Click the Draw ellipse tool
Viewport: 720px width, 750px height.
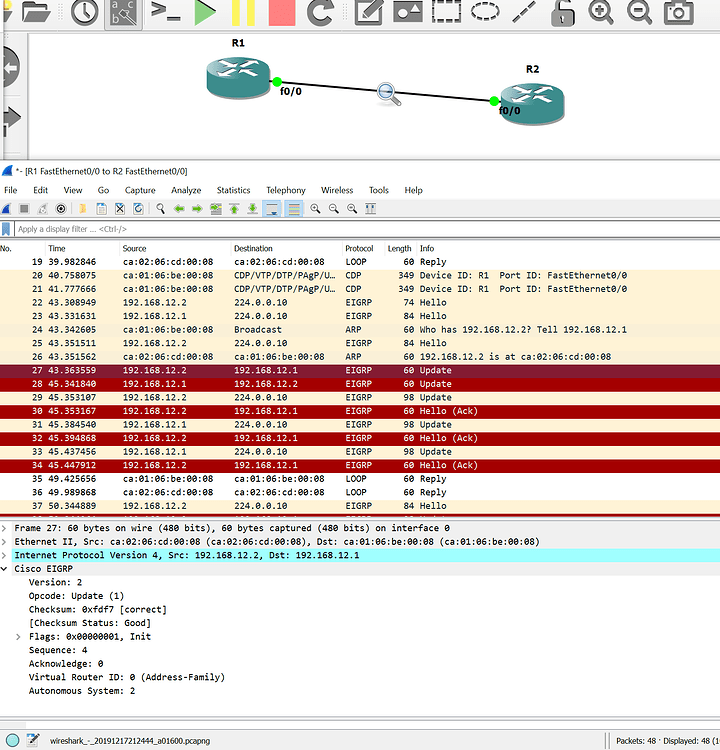tap(485, 12)
